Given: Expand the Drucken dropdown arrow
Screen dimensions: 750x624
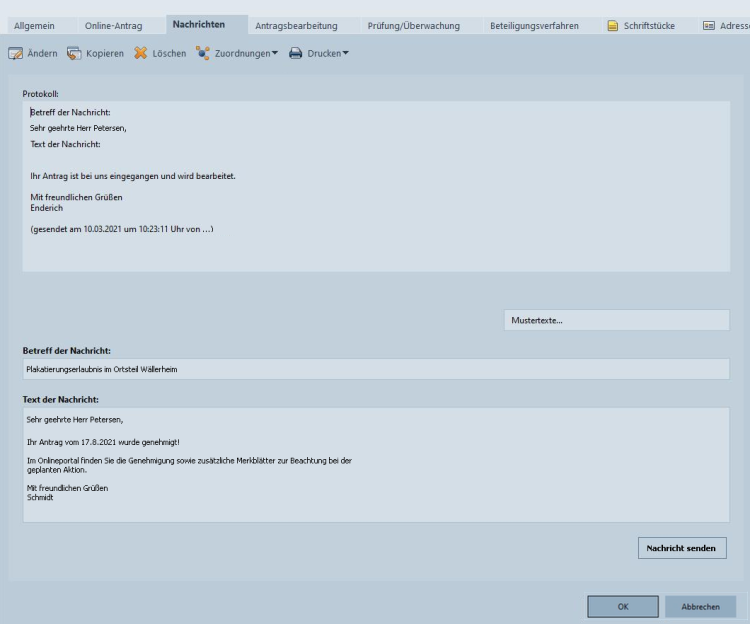Looking at the screenshot, I should [345, 53].
